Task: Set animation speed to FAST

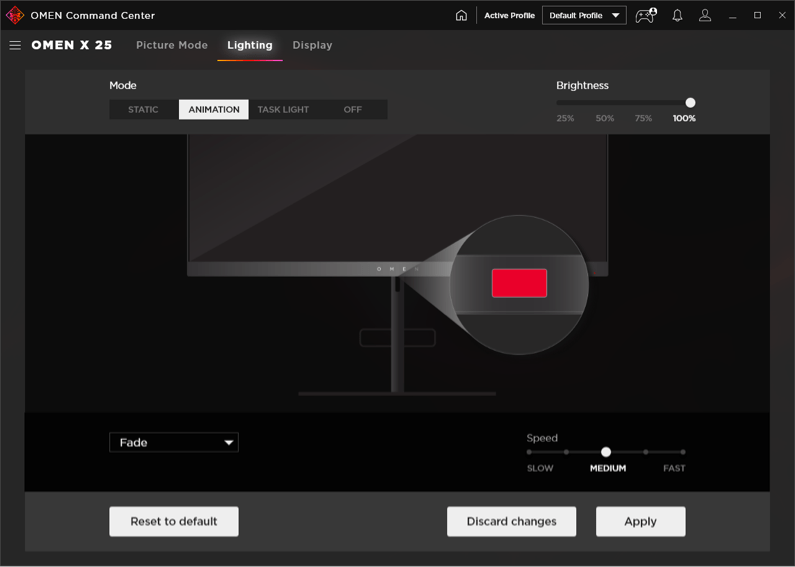Action: click(674, 468)
